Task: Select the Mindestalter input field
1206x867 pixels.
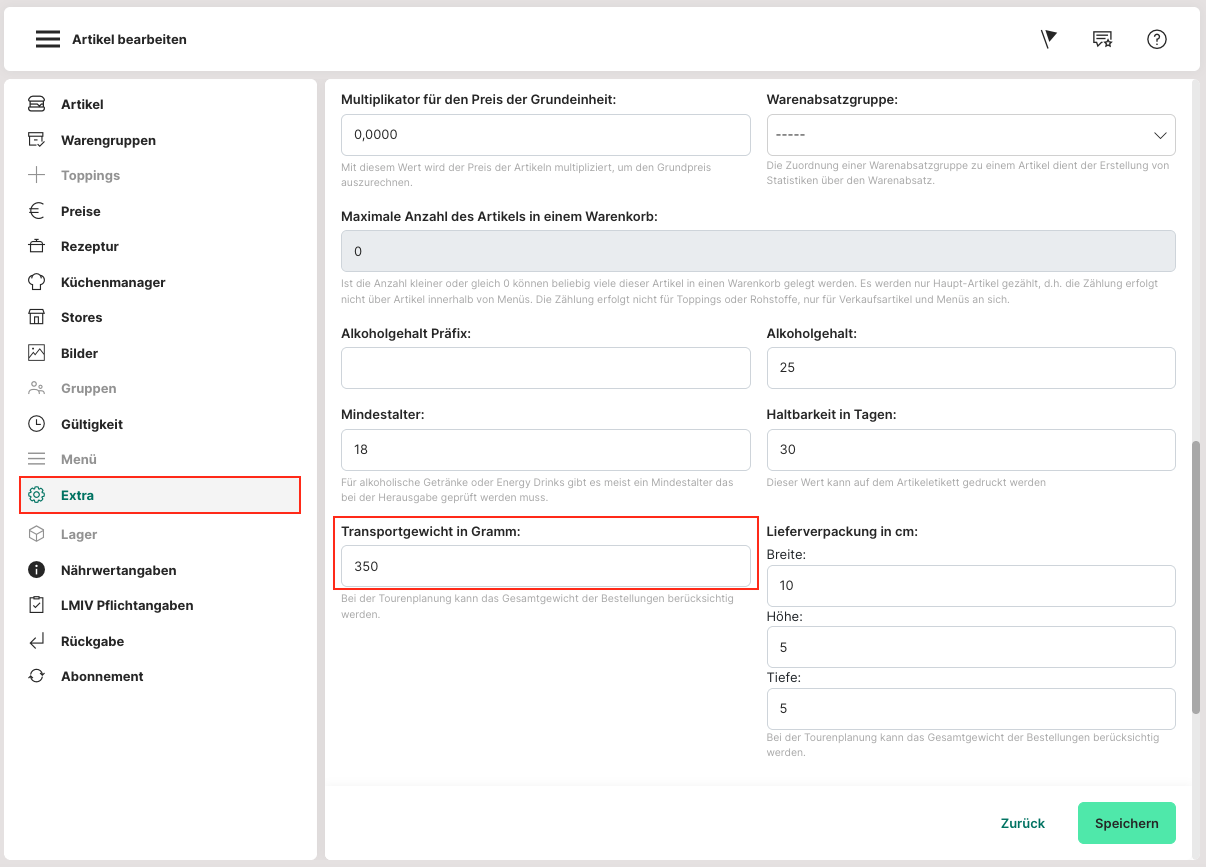Action: coord(545,450)
